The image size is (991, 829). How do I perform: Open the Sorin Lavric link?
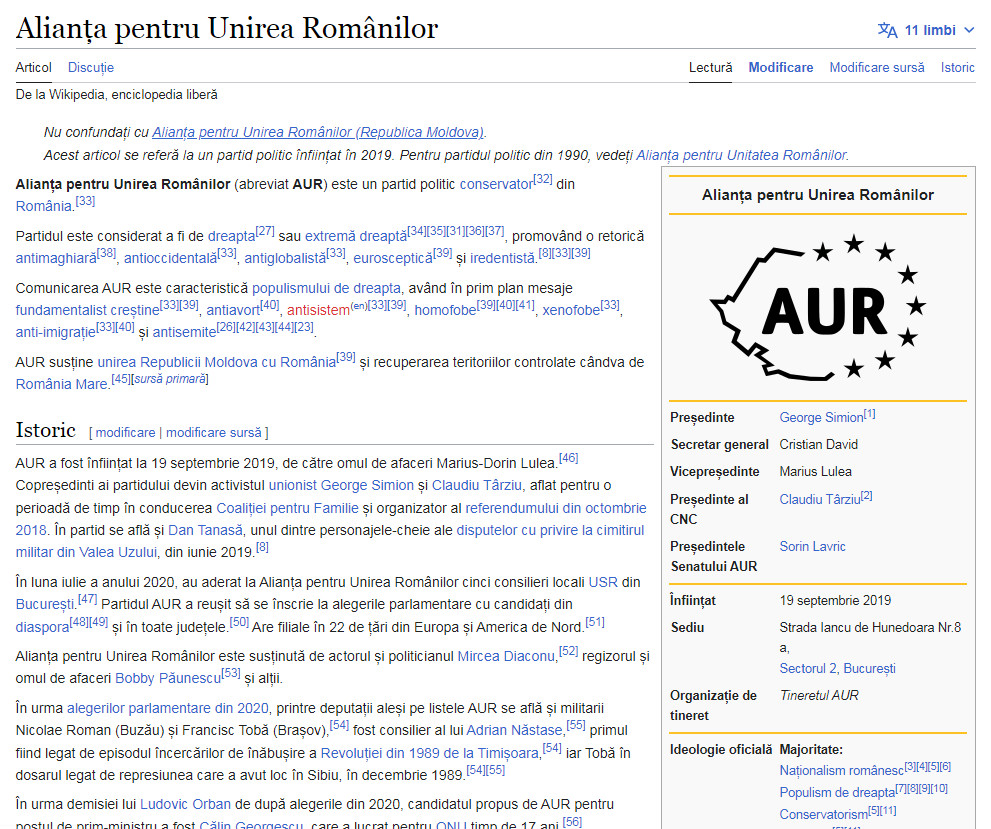(x=812, y=547)
